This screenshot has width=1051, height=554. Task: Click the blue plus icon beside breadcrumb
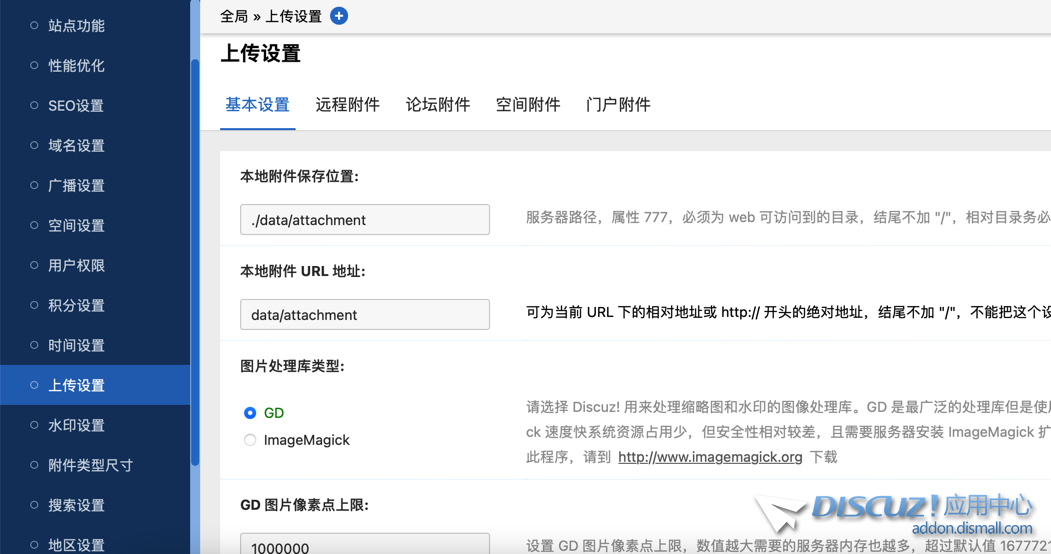pyautogui.click(x=339, y=16)
